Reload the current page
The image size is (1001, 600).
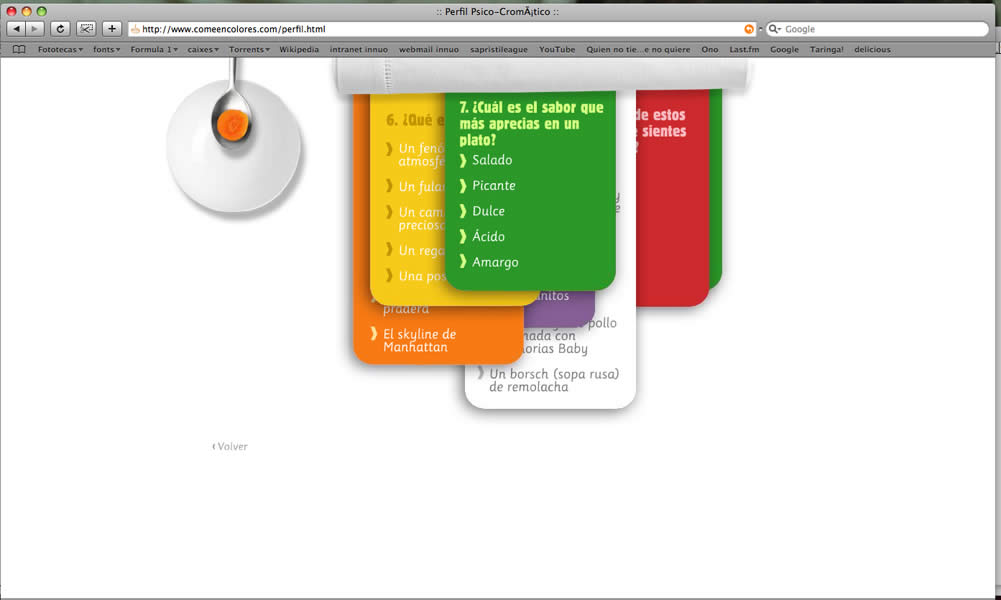[60, 29]
